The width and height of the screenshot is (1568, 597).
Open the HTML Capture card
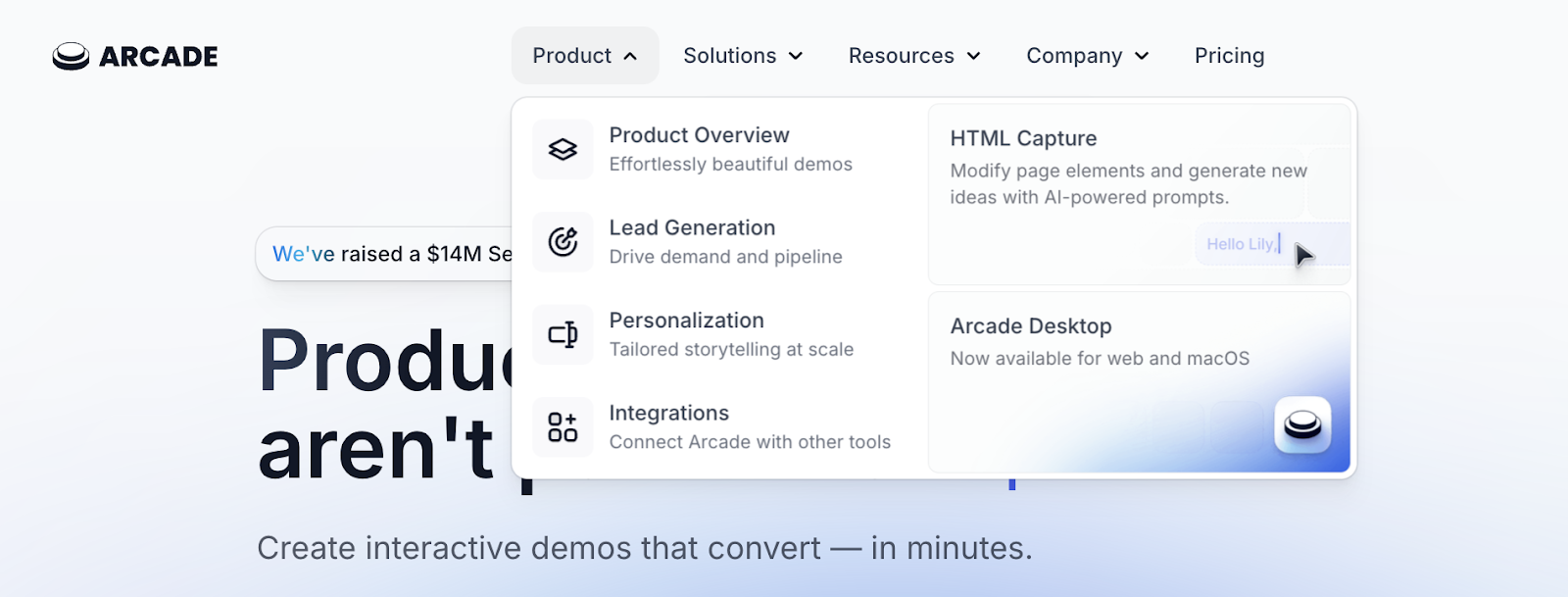pyautogui.click(x=1140, y=194)
